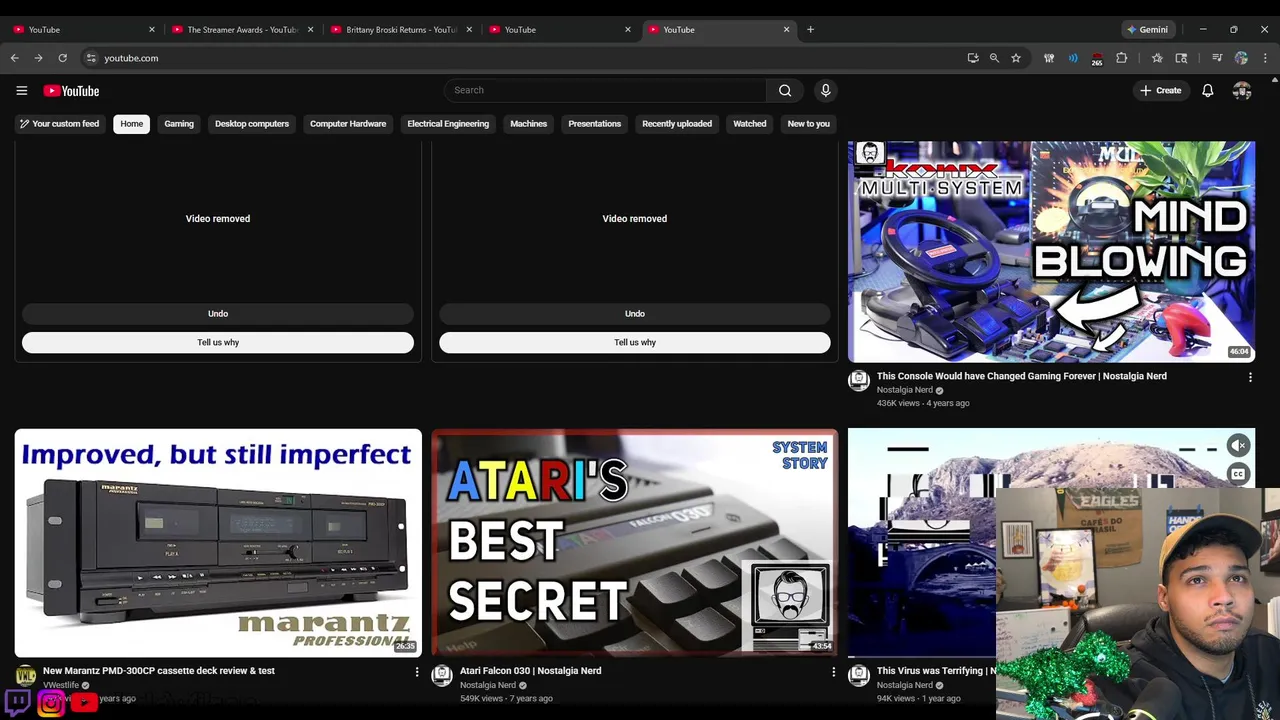Go forward with browser forward arrow
Viewport: 1280px width, 720px height.
point(38,58)
